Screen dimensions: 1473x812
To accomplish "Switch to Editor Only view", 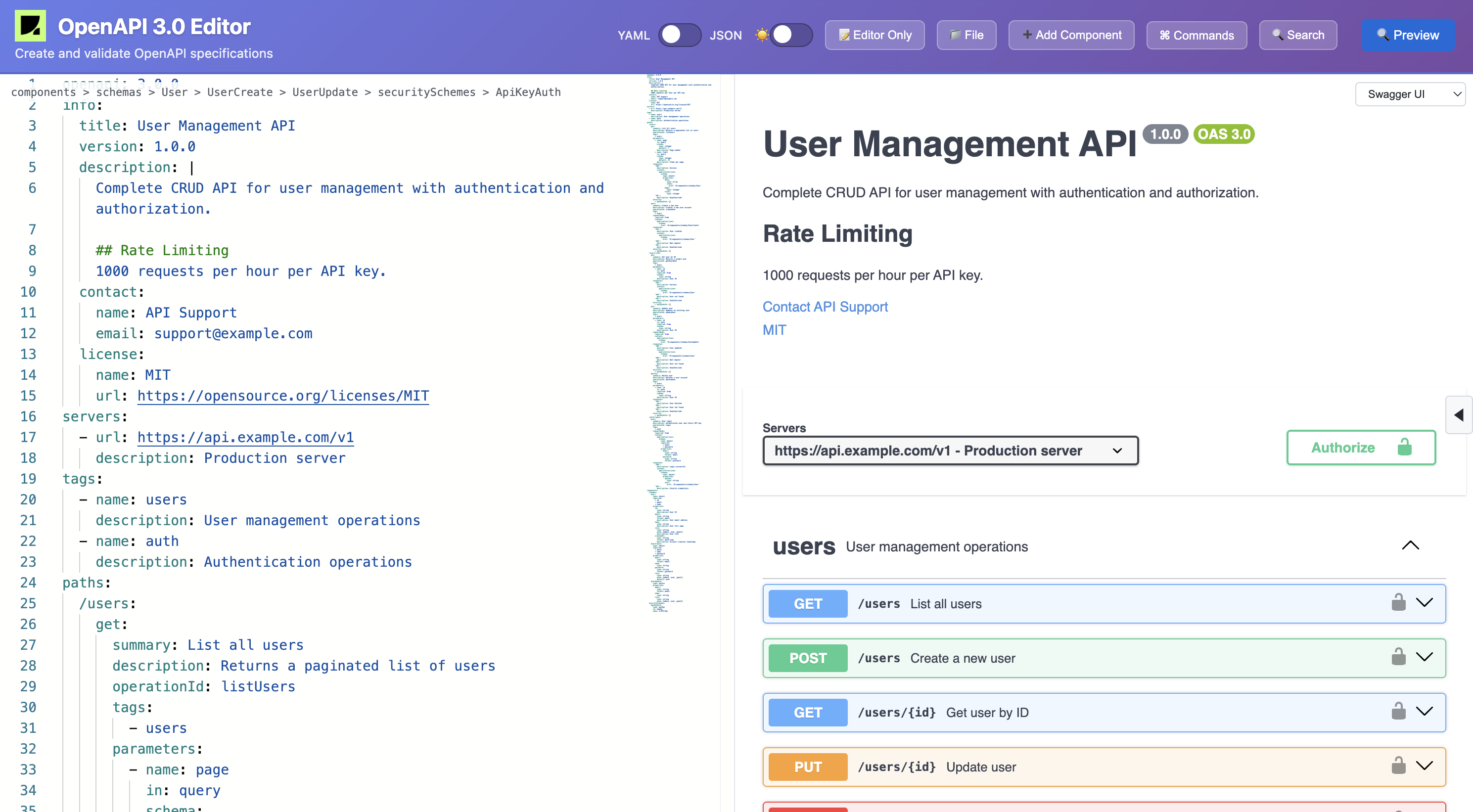I will point(875,35).
